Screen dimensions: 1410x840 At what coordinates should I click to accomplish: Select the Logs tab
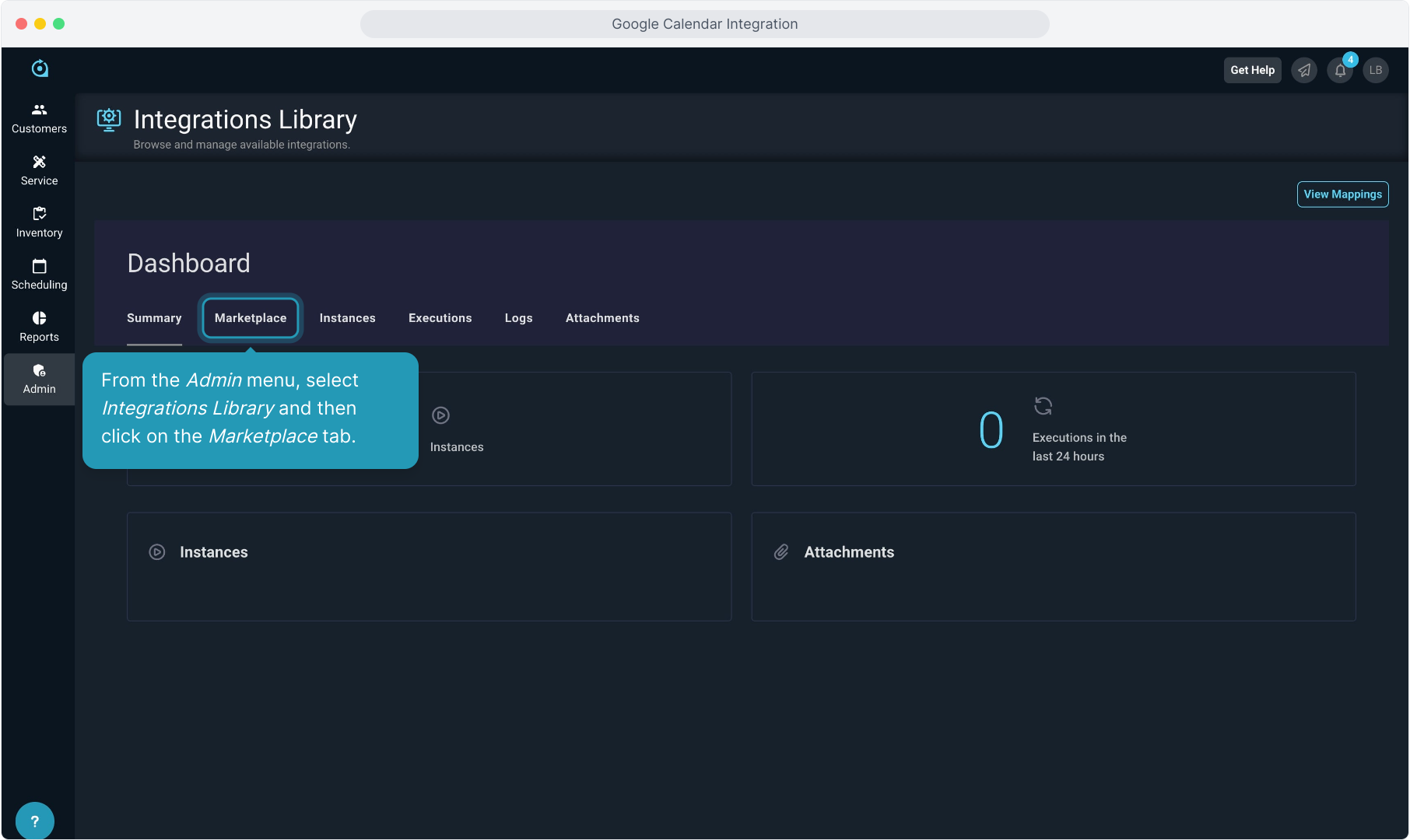[x=518, y=318]
